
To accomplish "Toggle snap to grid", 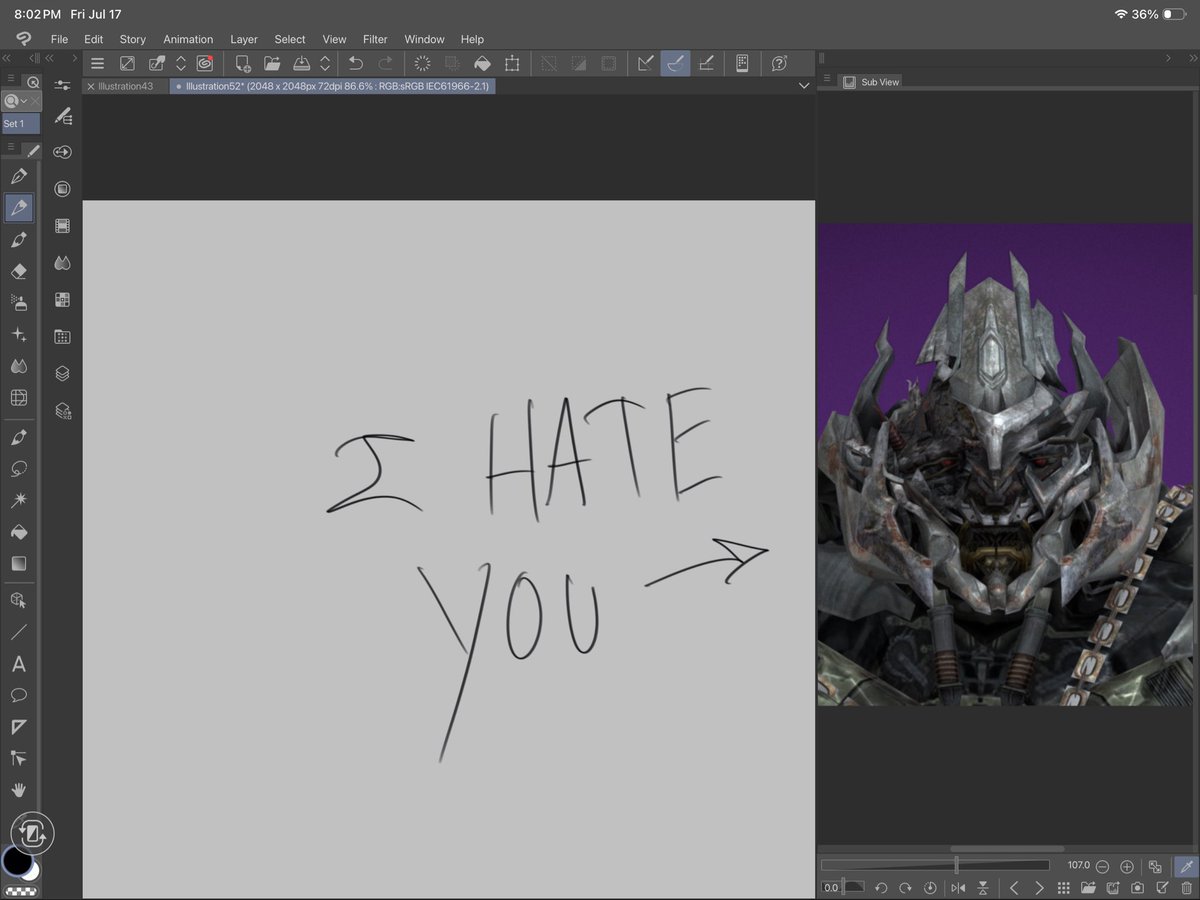I will [x=706, y=63].
